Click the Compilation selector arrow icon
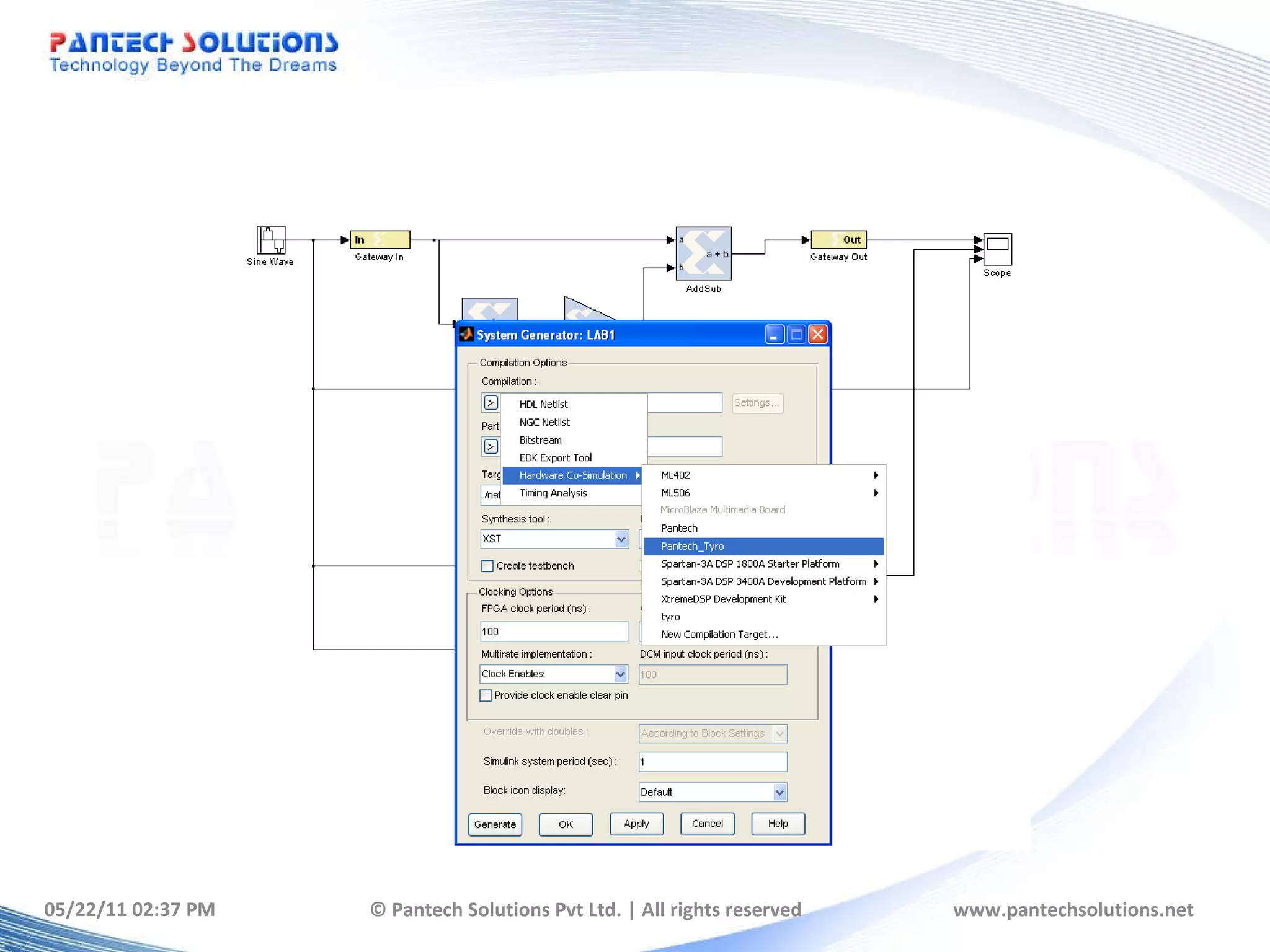 (491, 403)
